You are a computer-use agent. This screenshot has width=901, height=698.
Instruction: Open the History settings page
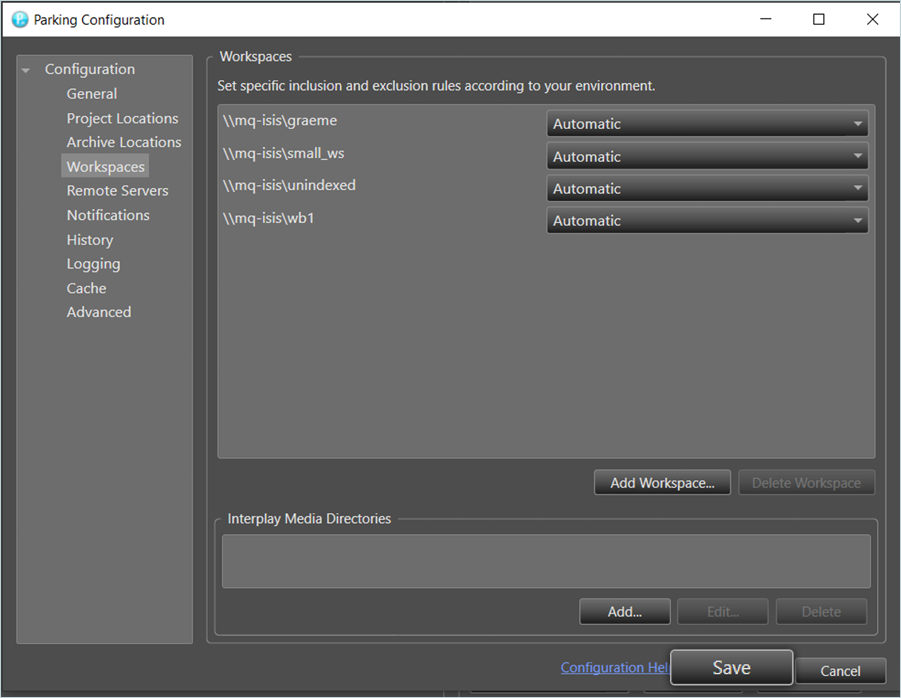tap(90, 240)
